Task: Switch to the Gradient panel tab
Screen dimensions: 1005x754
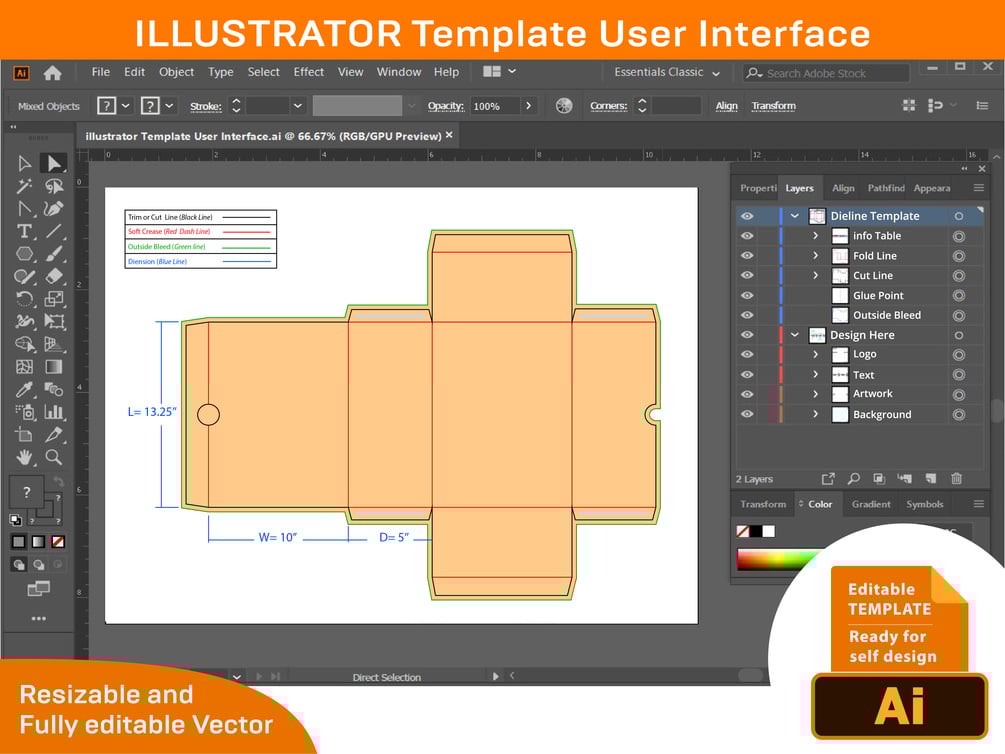Action: pos(871,504)
